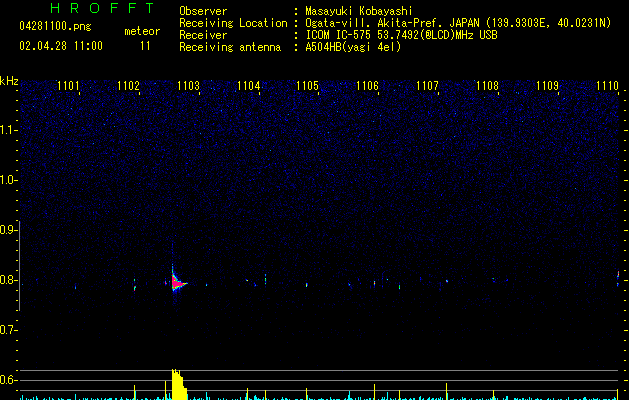The width and height of the screenshot is (629, 400).
Task: Click the HROFFT title text
Action: [101, 8]
